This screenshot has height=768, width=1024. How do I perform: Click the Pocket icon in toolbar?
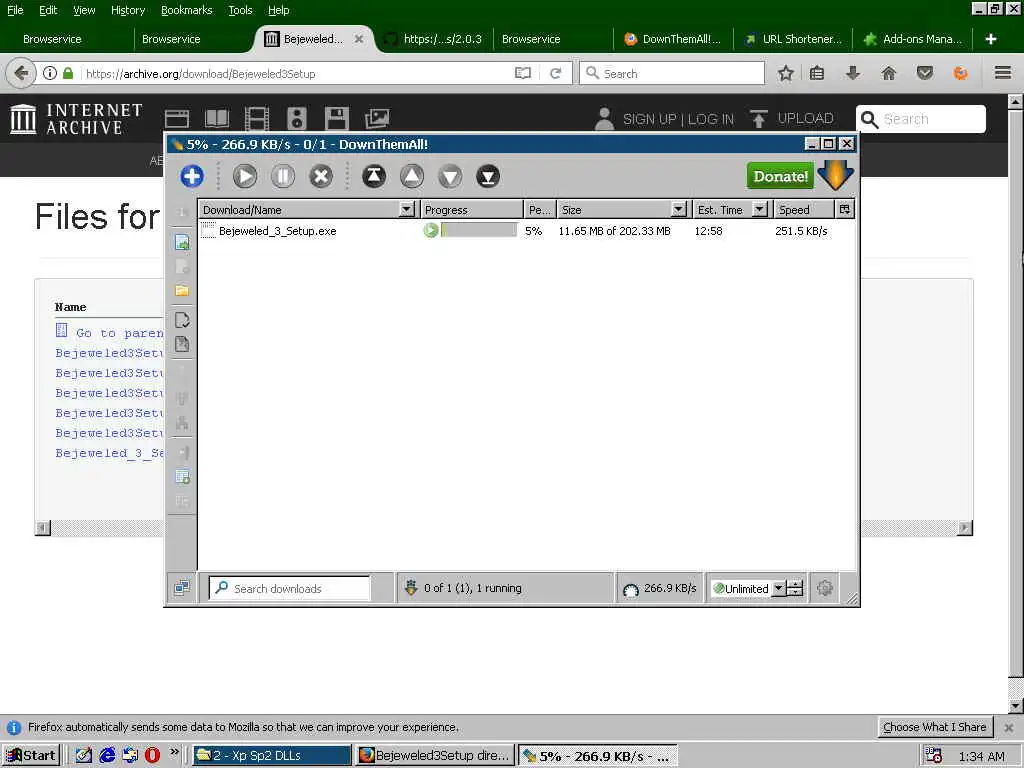coord(925,73)
